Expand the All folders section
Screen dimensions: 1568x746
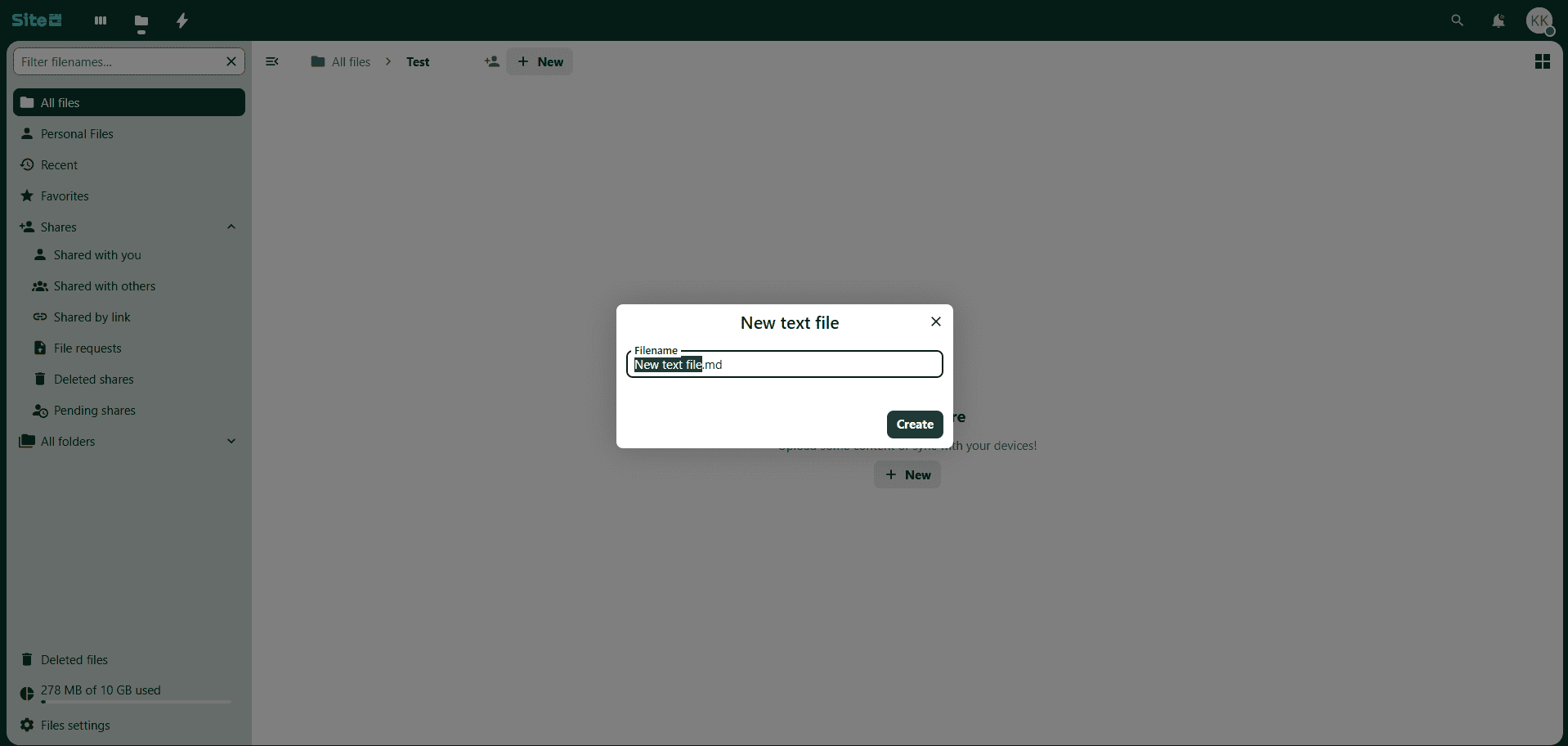click(x=231, y=442)
